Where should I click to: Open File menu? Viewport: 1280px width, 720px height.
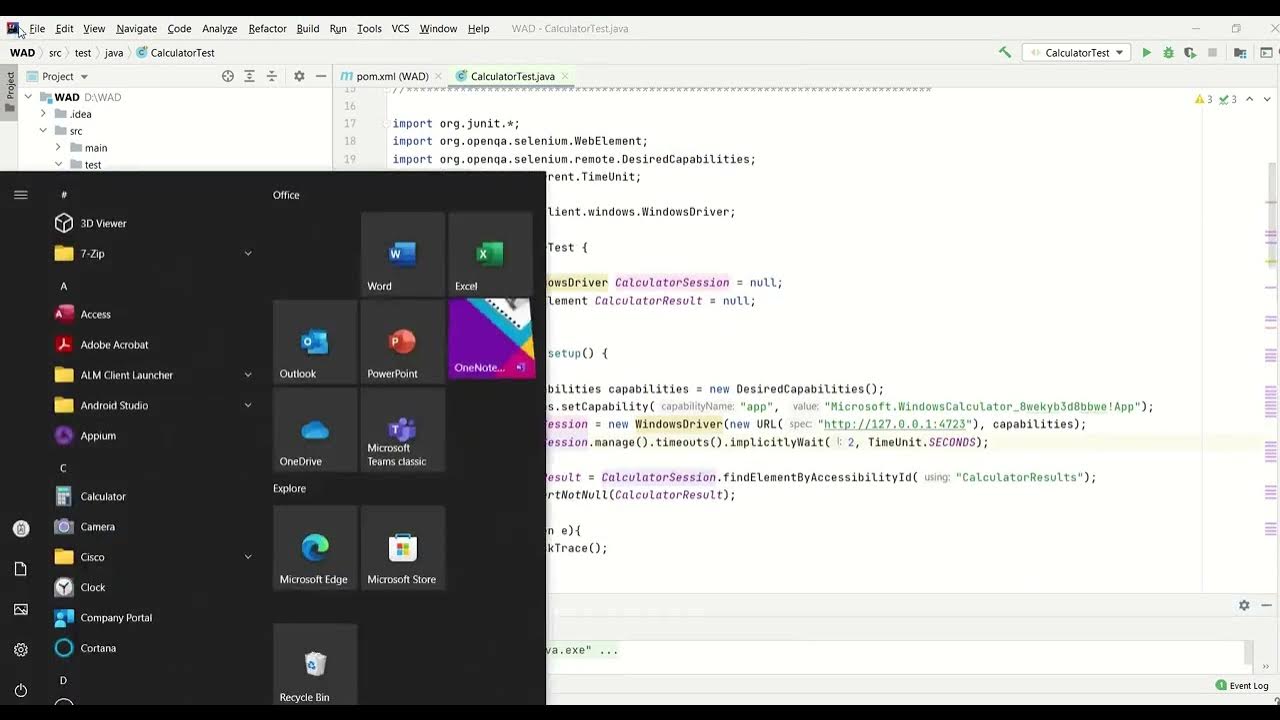tap(37, 29)
